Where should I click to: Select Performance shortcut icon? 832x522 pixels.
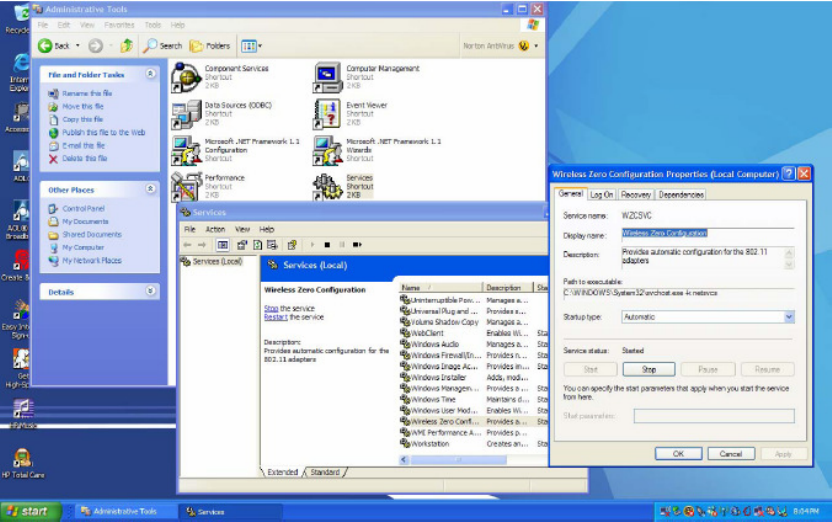pos(186,186)
